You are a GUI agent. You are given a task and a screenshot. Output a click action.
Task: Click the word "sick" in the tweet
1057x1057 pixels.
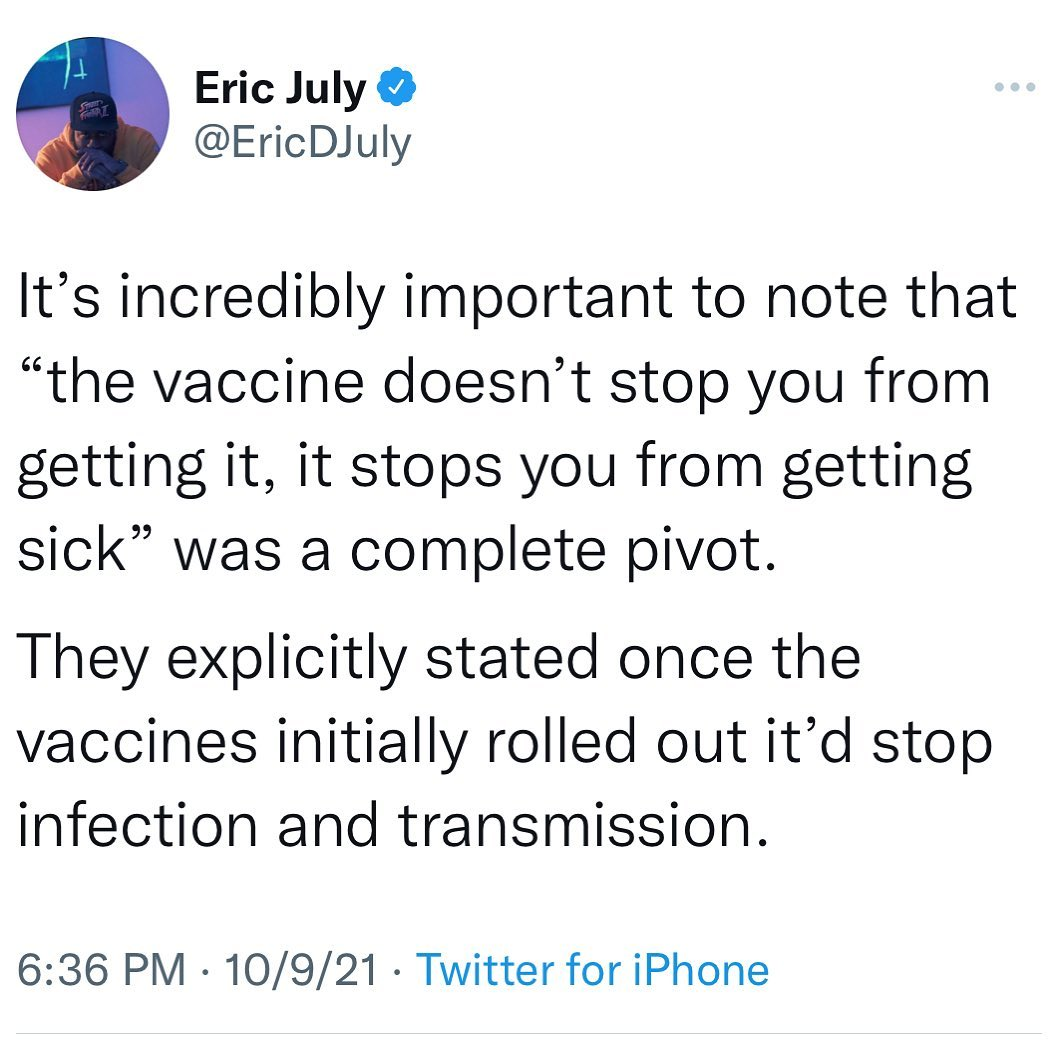70,550
